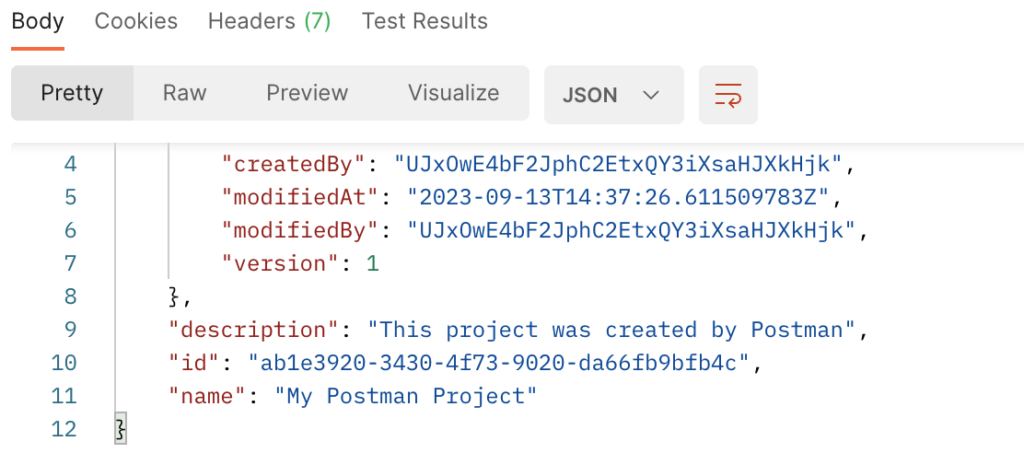The image size is (1024, 453).
Task: Click line number 12 in the gutter
Action: (x=64, y=429)
